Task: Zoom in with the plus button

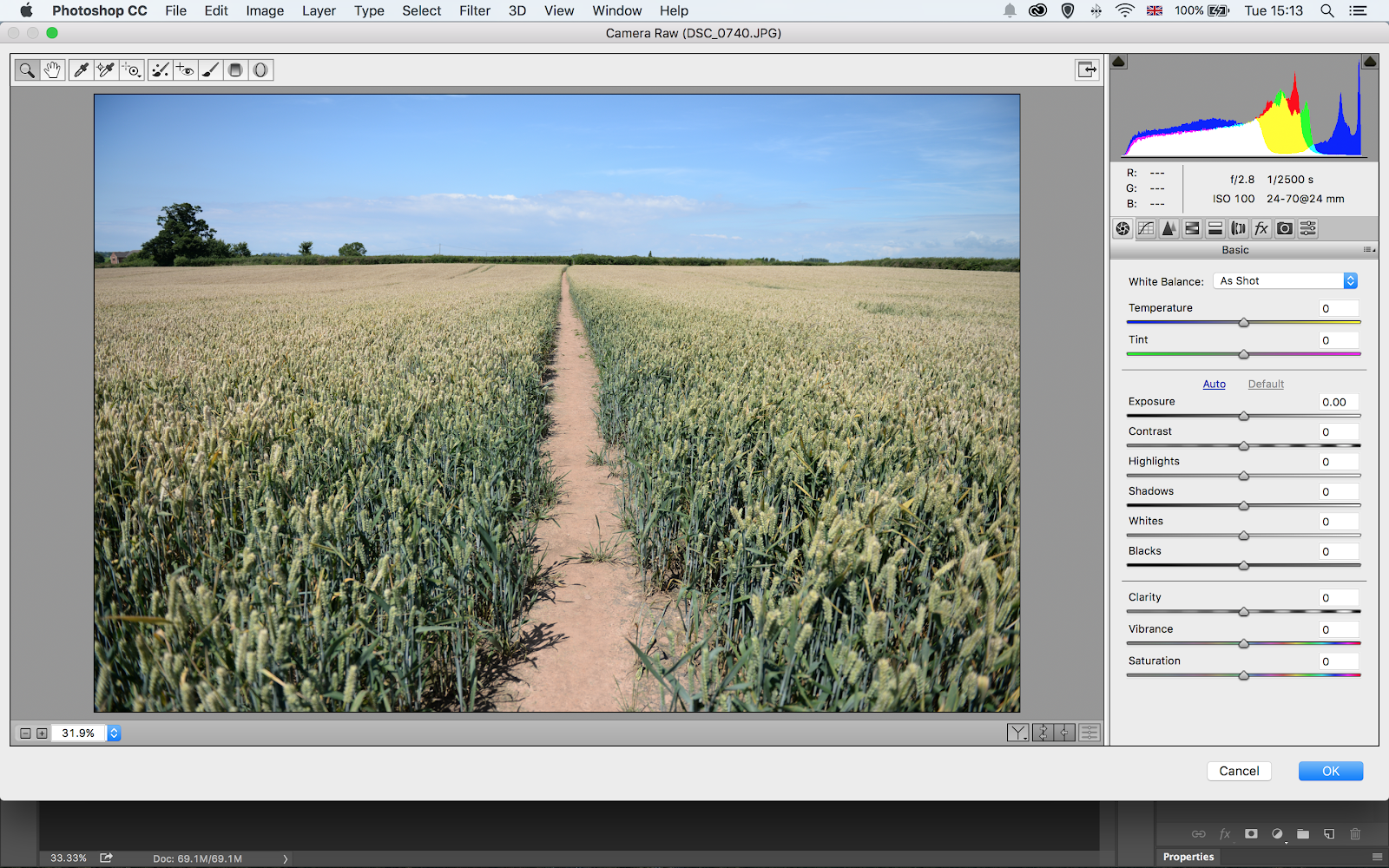Action: 42,733
